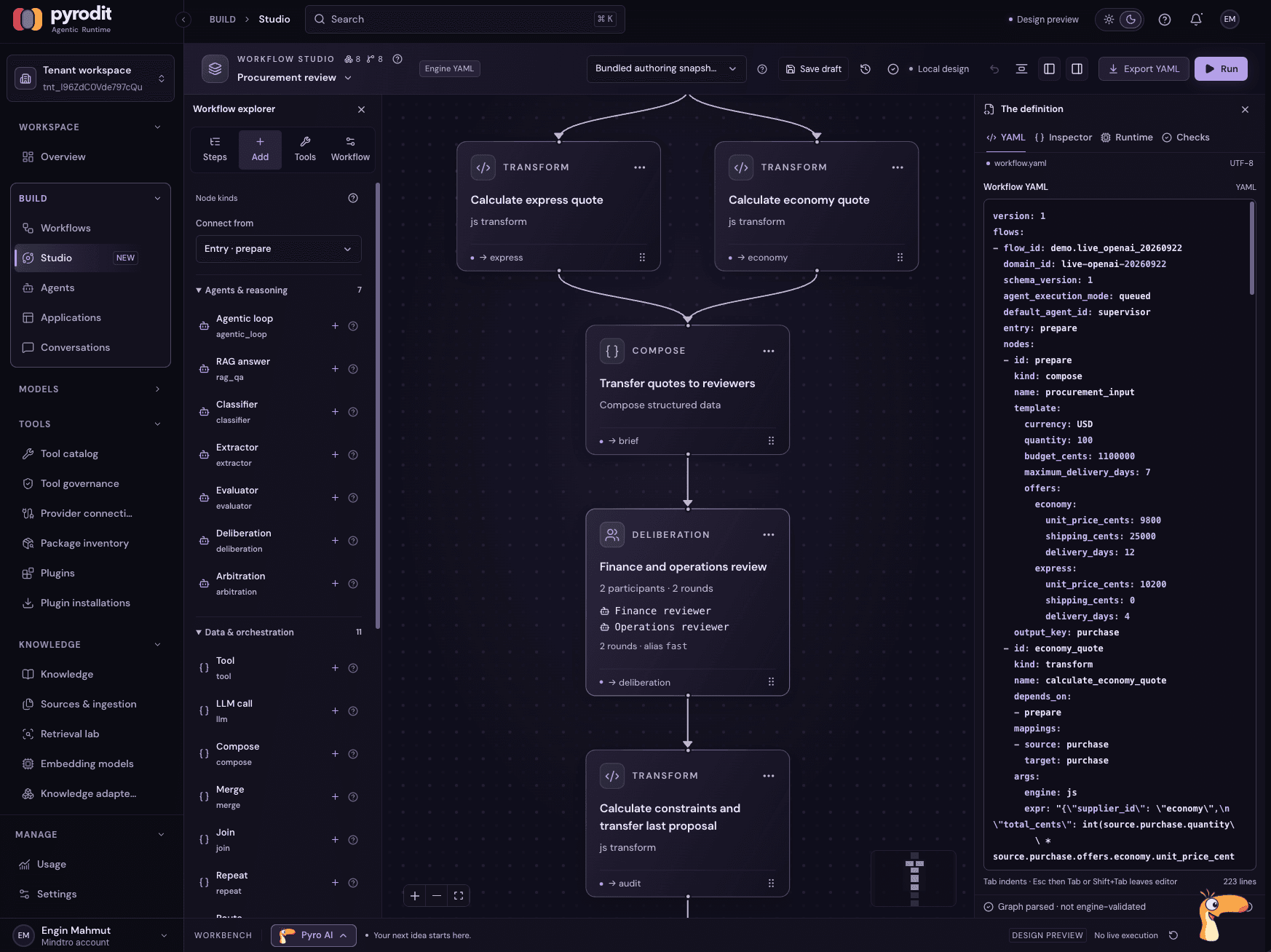Open the Inspector tab
The image size is (1271, 952).
pos(1064,138)
